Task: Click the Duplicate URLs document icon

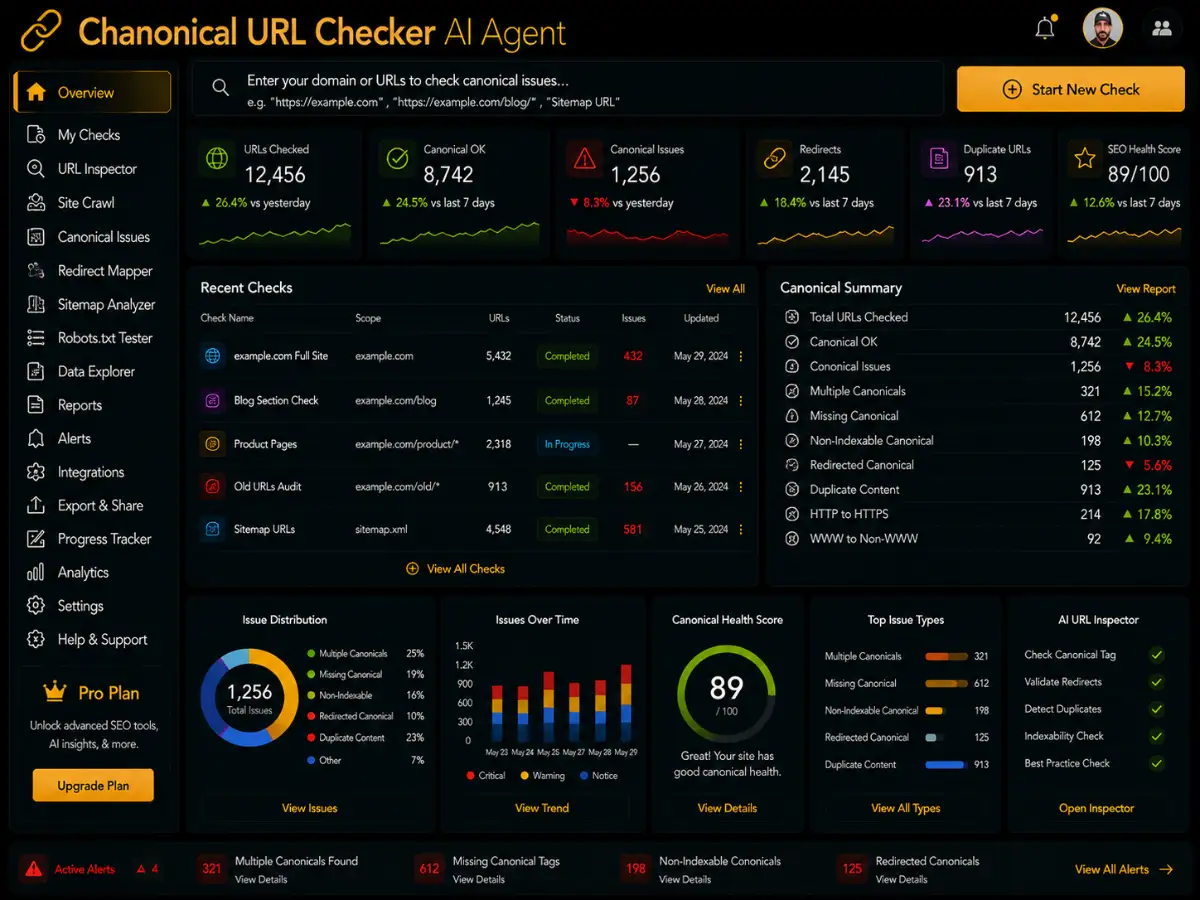Action: click(x=938, y=158)
